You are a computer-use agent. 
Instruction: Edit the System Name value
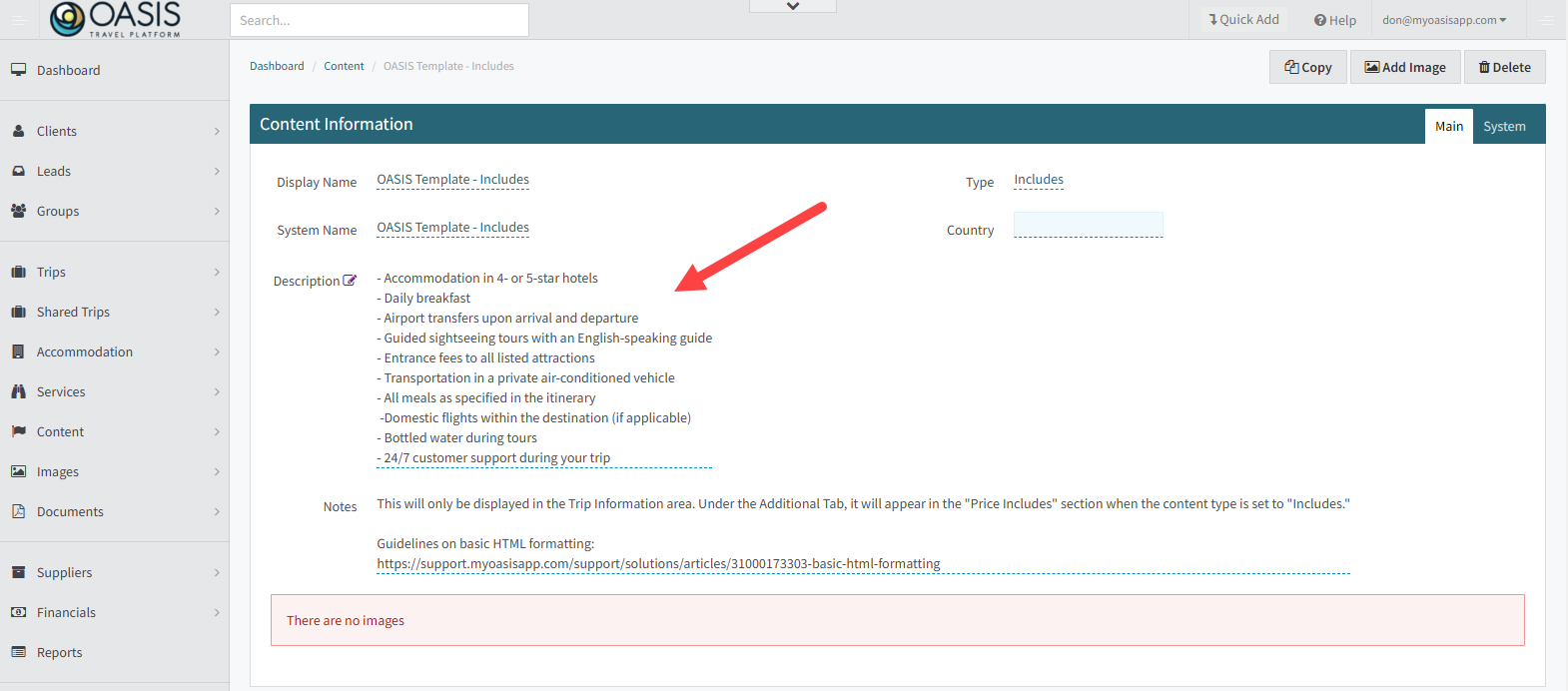pyautogui.click(x=452, y=228)
